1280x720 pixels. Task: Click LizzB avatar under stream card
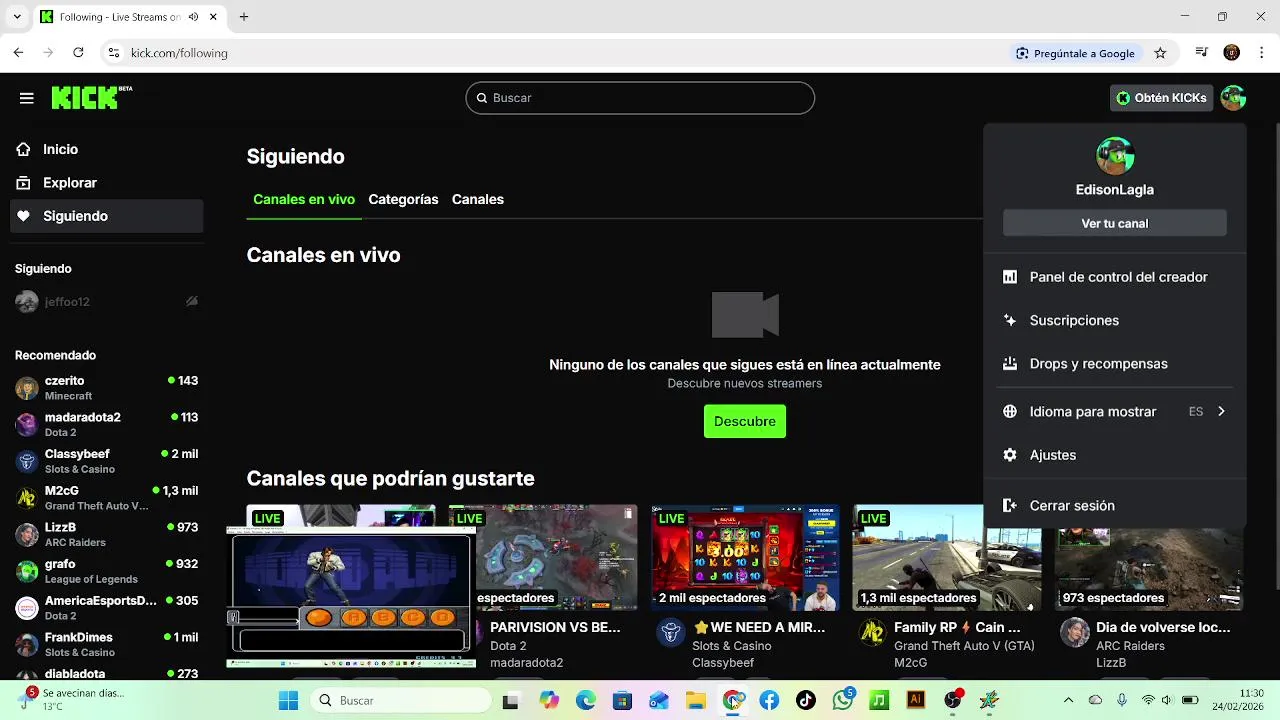[x=1075, y=632]
